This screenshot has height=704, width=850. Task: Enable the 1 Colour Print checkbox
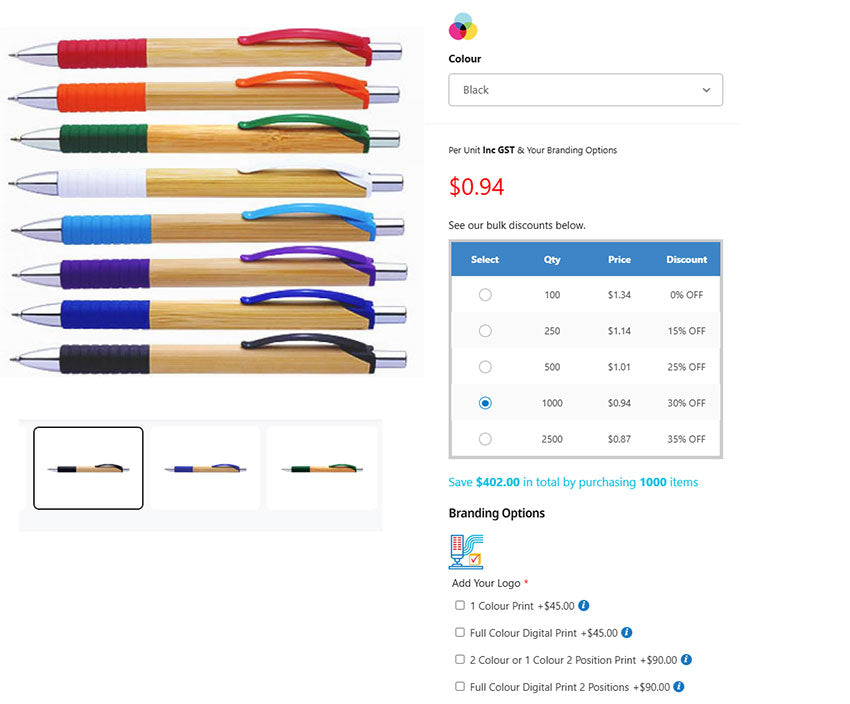click(460, 605)
